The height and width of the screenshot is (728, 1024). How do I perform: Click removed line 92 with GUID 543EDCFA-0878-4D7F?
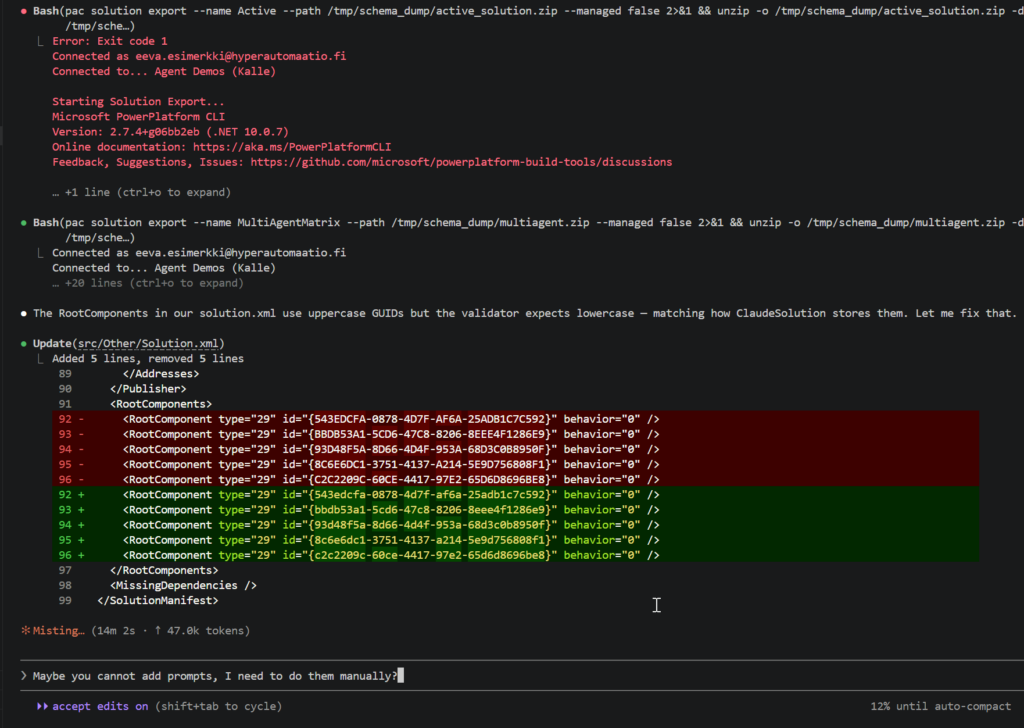515,419
